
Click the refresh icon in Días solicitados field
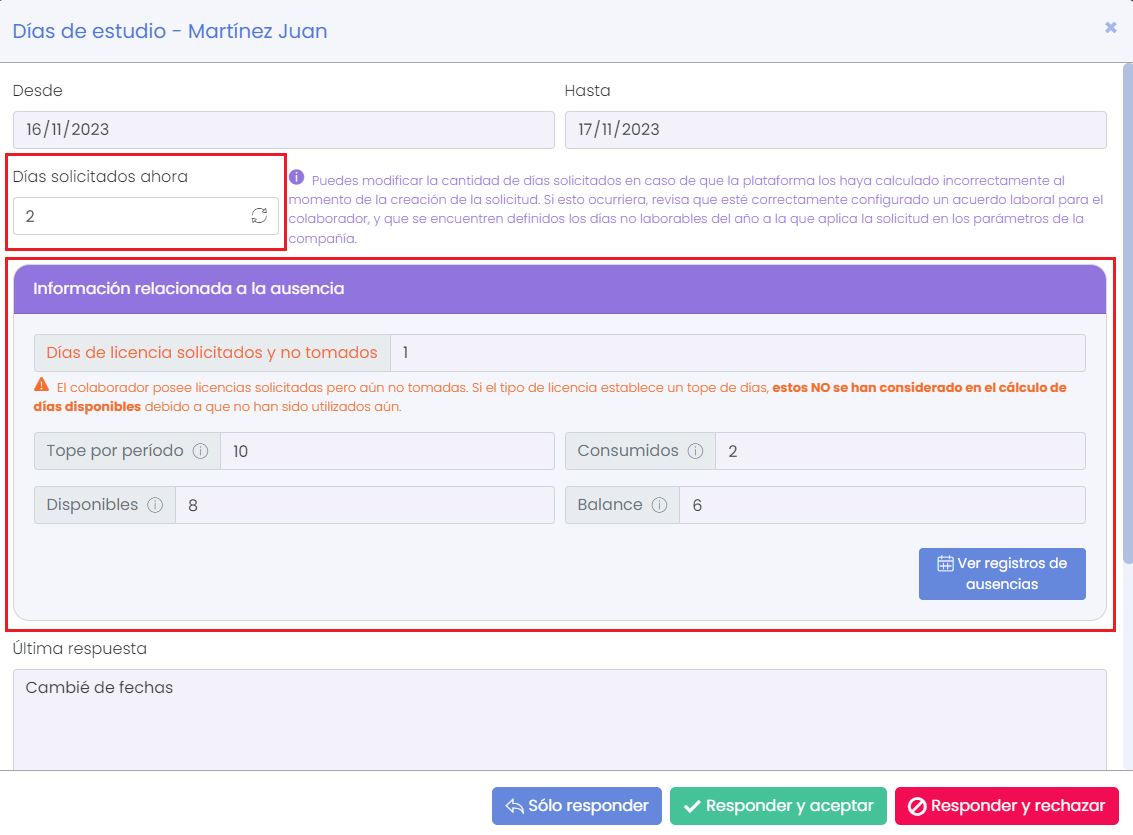259,216
